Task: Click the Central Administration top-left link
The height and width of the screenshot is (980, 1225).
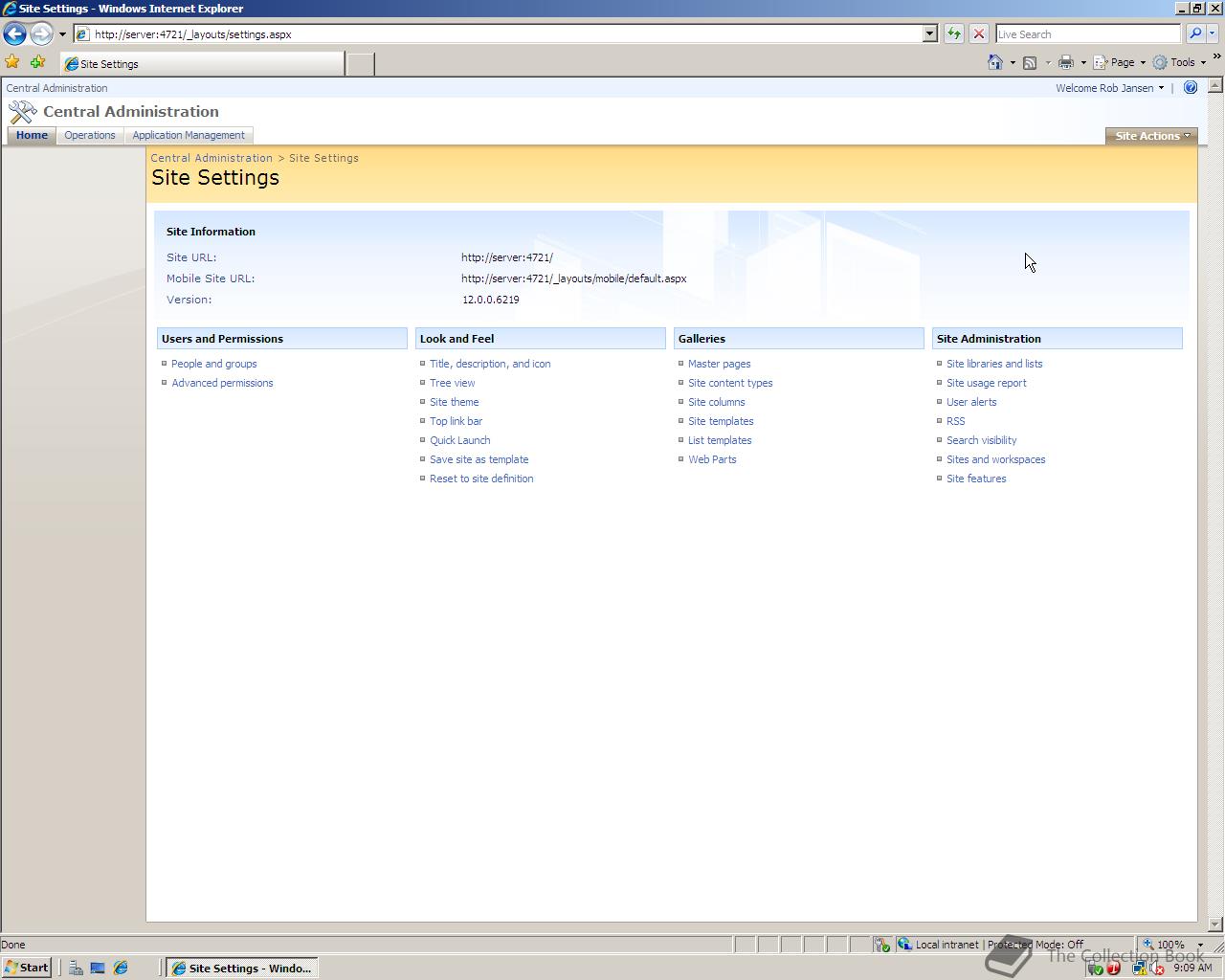Action: tap(57, 88)
